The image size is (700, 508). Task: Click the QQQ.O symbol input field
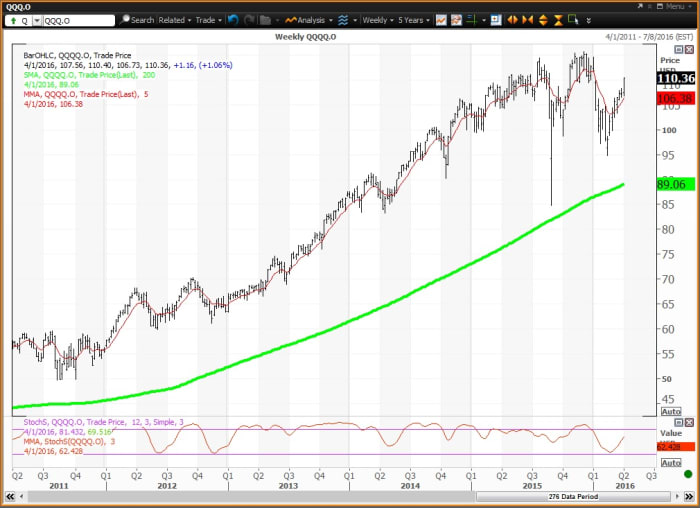(79, 21)
